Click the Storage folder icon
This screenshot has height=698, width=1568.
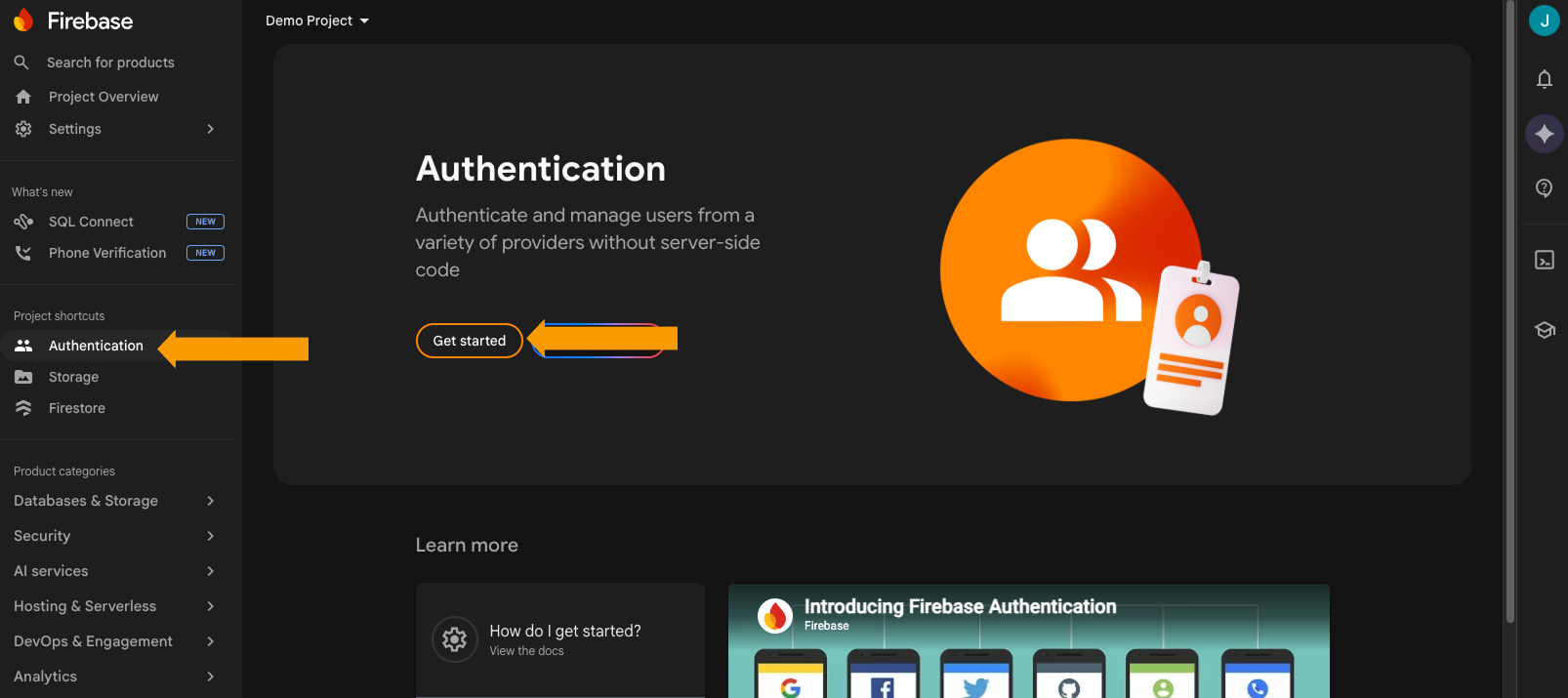(23, 377)
